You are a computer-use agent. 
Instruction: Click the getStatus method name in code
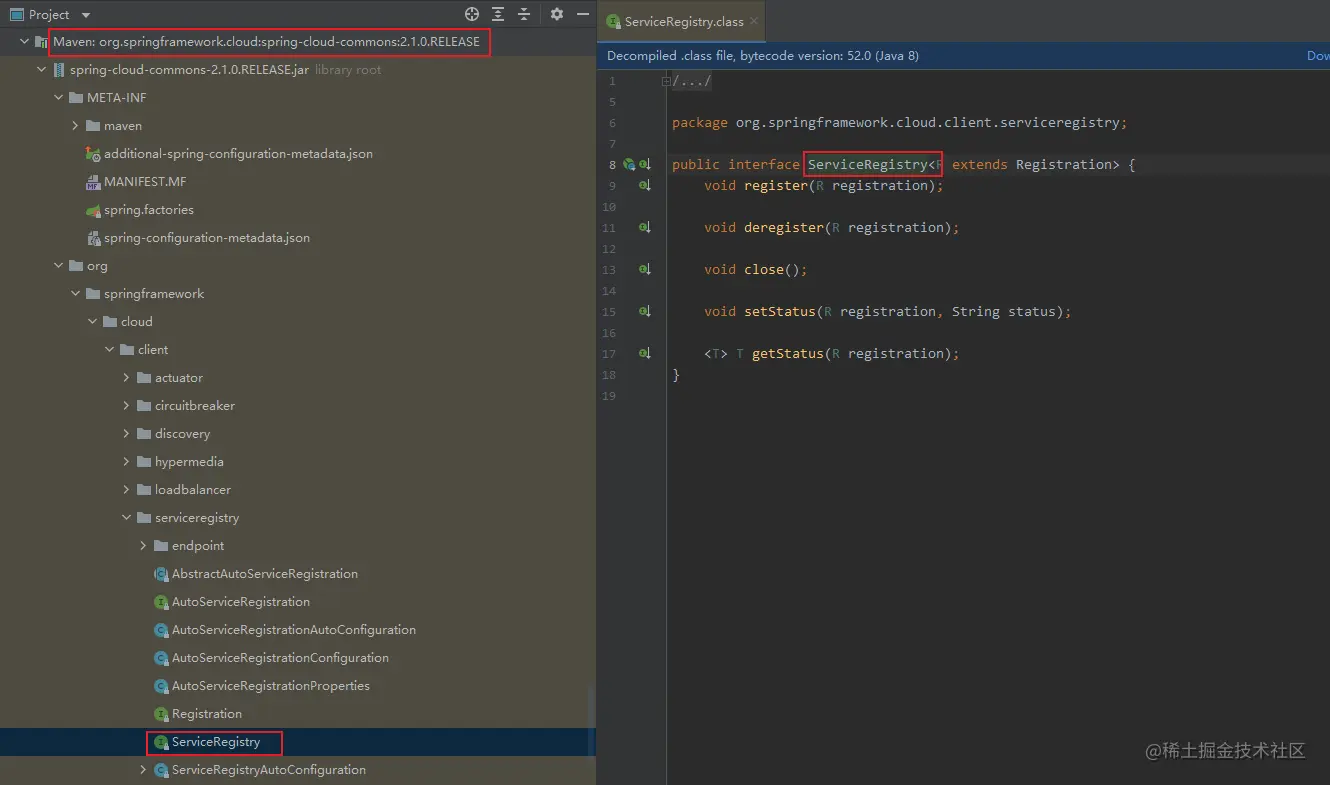788,353
